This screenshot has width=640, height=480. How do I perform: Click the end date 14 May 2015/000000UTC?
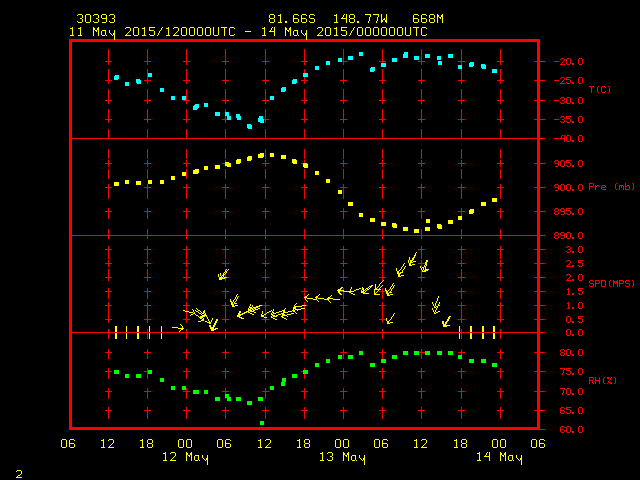(344, 32)
